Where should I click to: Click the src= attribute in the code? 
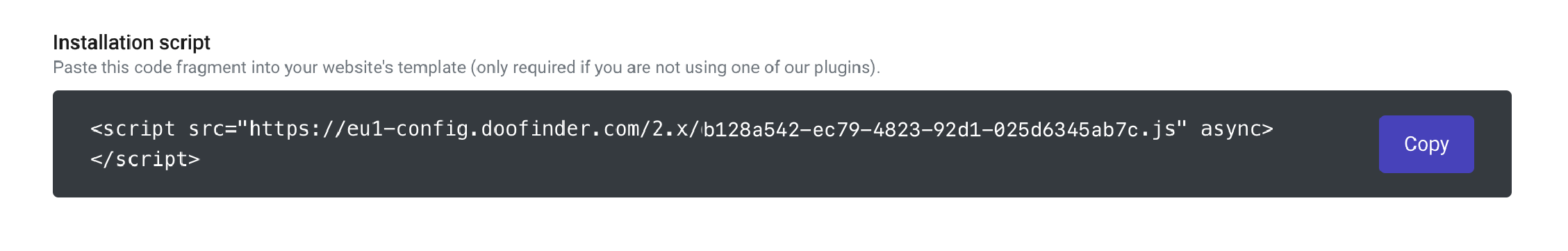(212, 129)
